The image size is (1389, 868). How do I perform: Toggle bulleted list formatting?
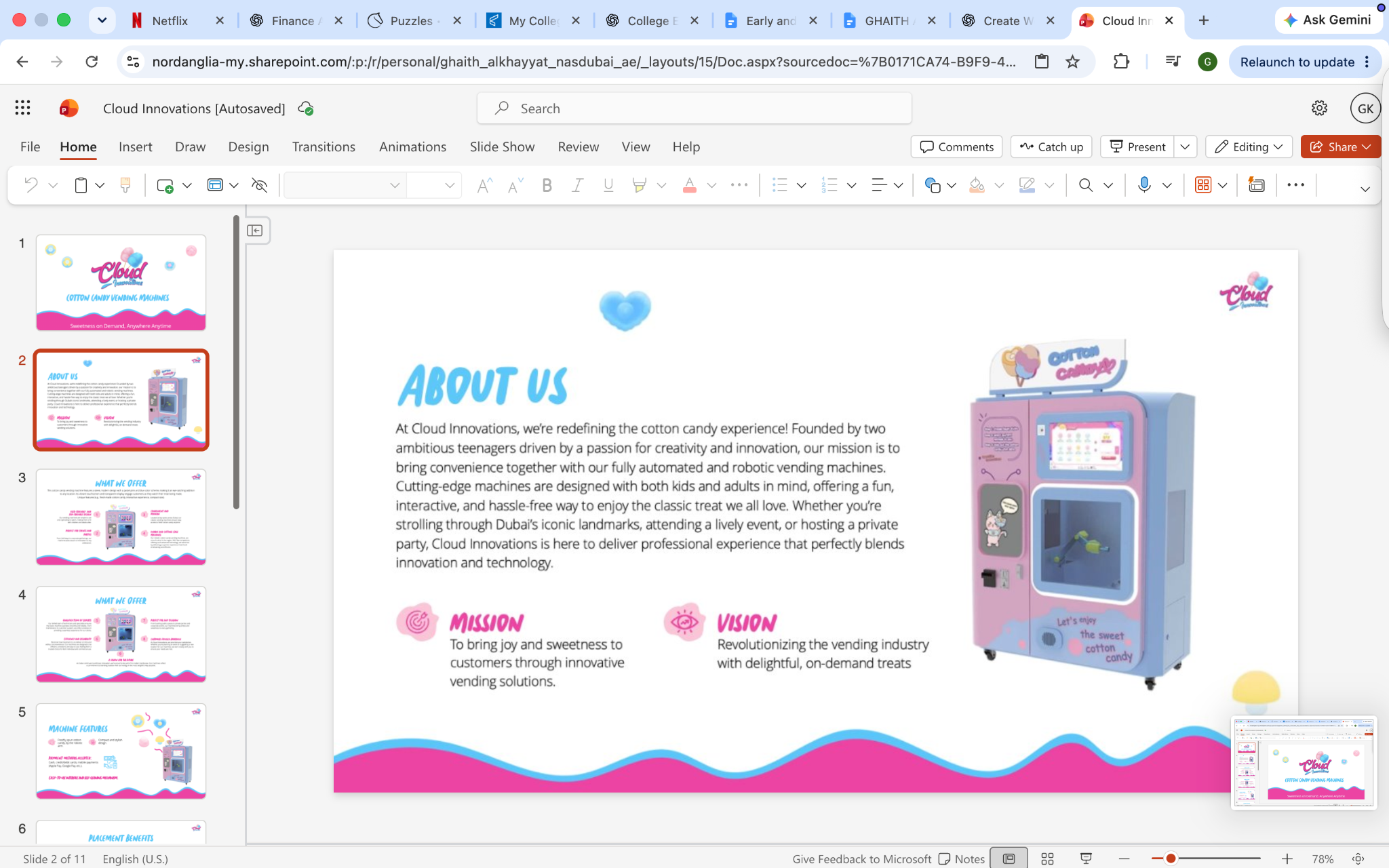[x=780, y=185]
